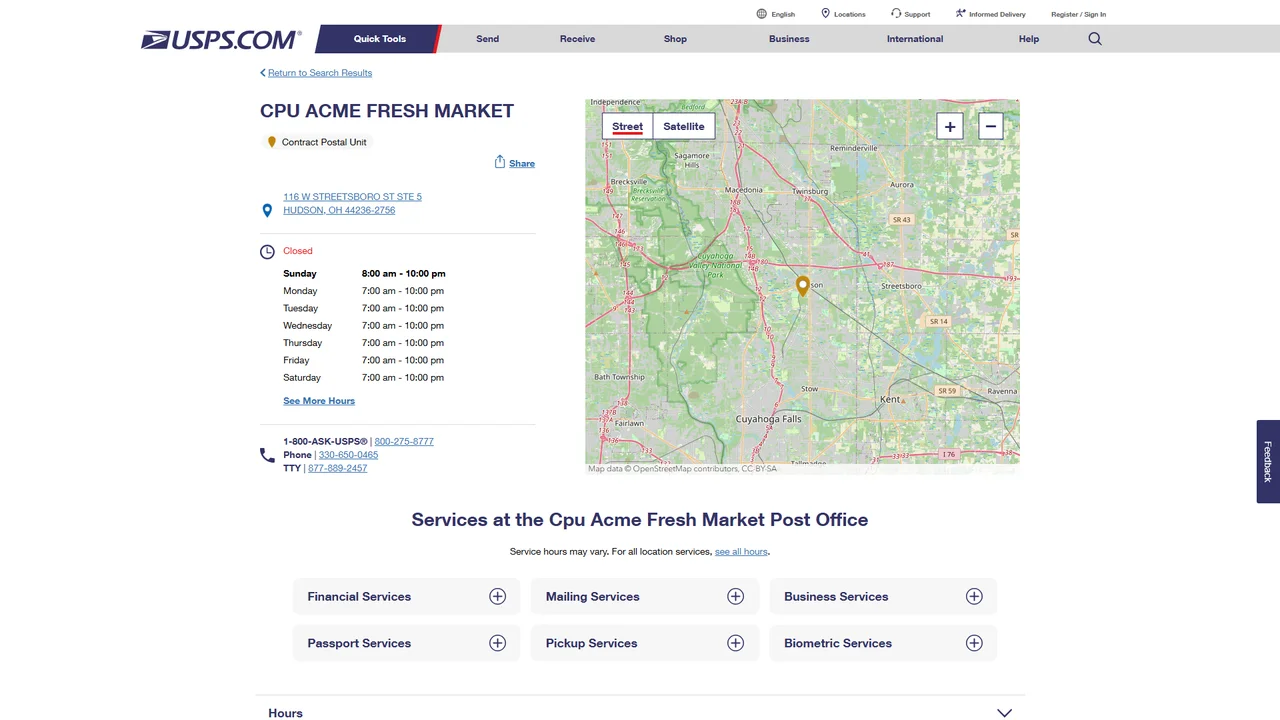Viewport: 1280px width, 720px height.
Task: Click the gold map marker pin
Action: [802, 286]
